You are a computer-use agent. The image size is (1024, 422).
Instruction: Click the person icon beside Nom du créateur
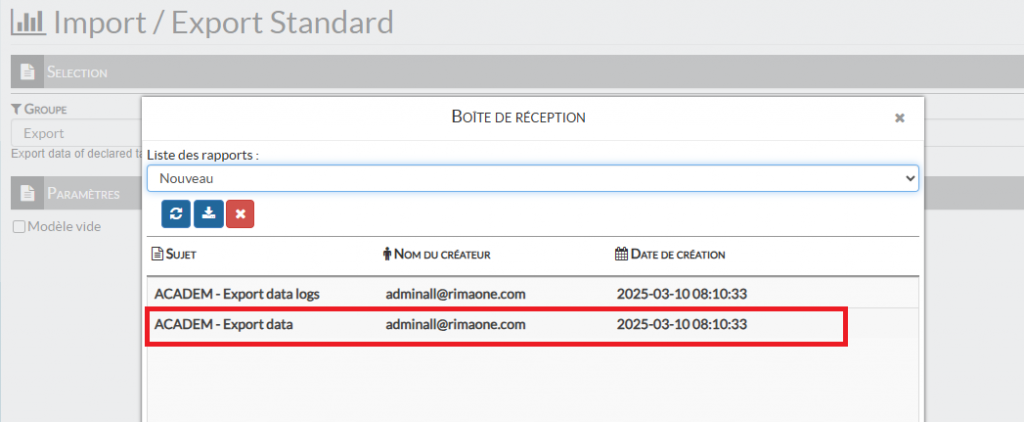tap(387, 254)
